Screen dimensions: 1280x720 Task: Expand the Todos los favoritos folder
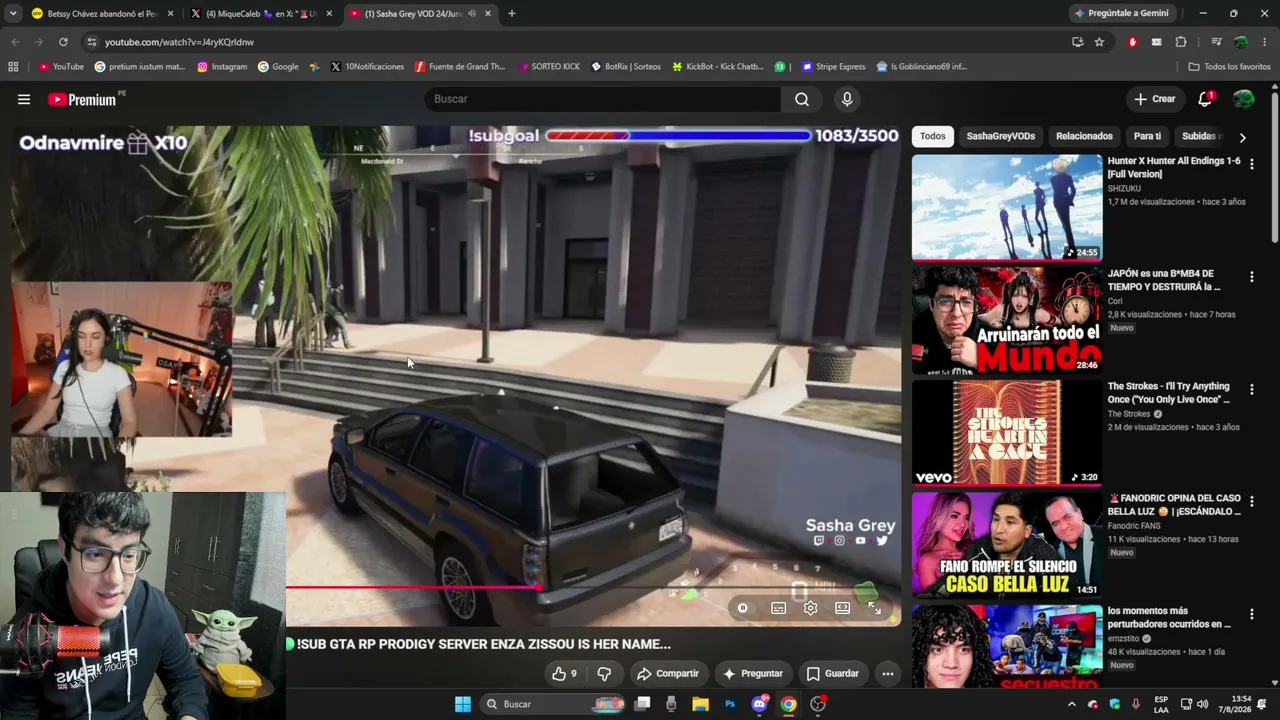click(1229, 67)
